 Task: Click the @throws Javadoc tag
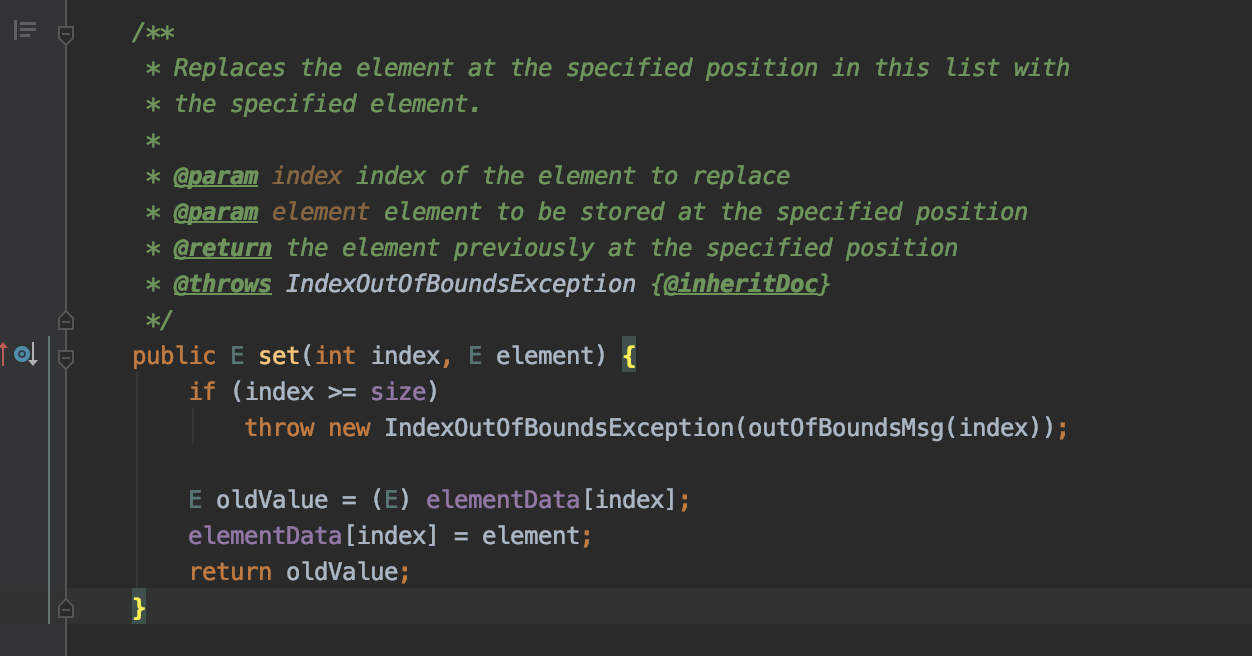222,284
